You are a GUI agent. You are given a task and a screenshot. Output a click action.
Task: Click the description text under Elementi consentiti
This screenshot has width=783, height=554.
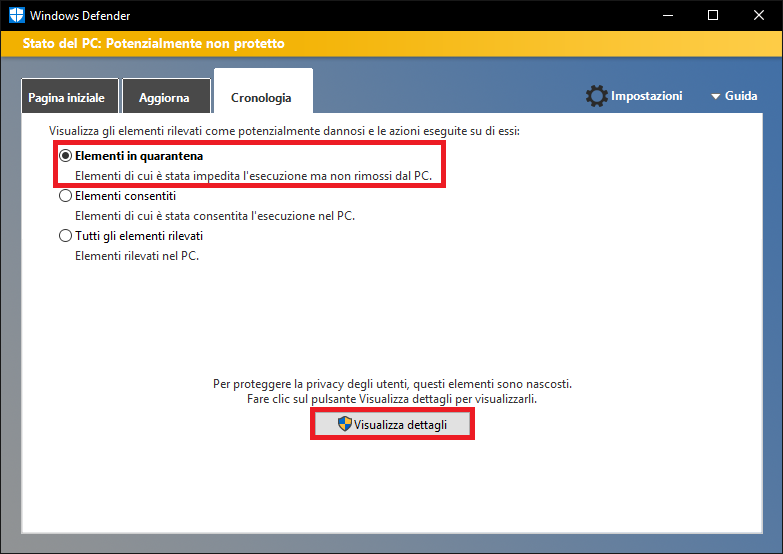coord(215,215)
